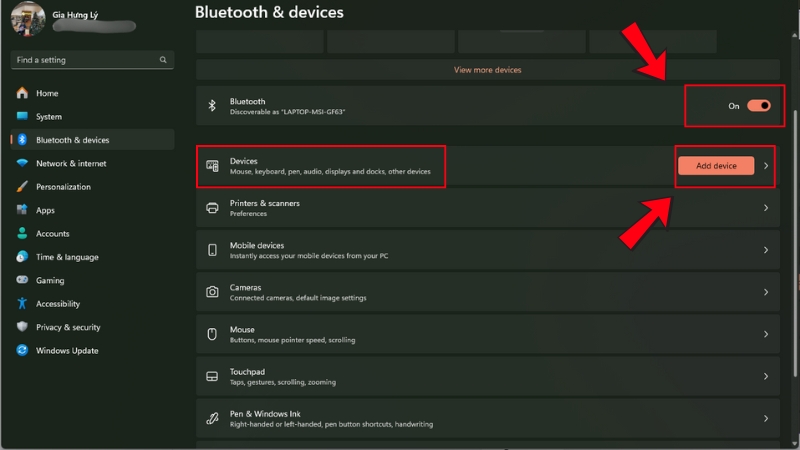Click the Devices keyboard icon
The image size is (800, 450).
(x=212, y=165)
